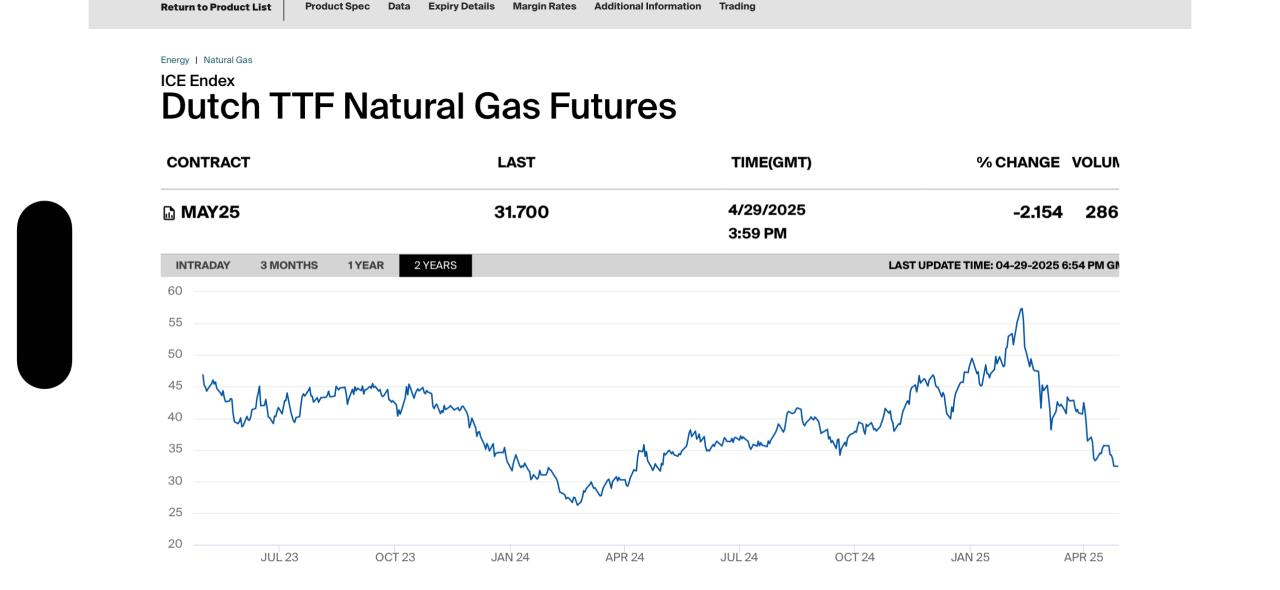The image size is (1280, 590).
Task: Open the Expiry Details tab
Action: point(461,6)
